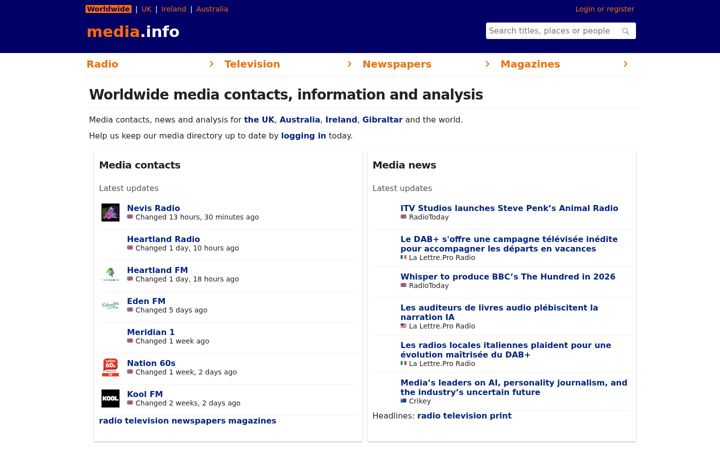This screenshot has height=450, width=720.
Task: Click 'television' link under Media contacts
Action: [146, 421]
